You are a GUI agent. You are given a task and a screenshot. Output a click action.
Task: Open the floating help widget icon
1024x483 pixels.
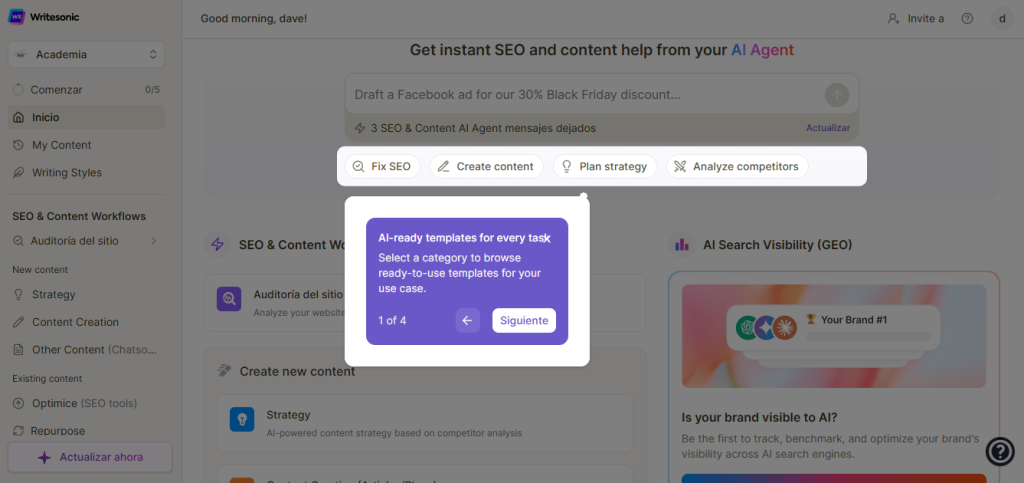tap(1000, 452)
